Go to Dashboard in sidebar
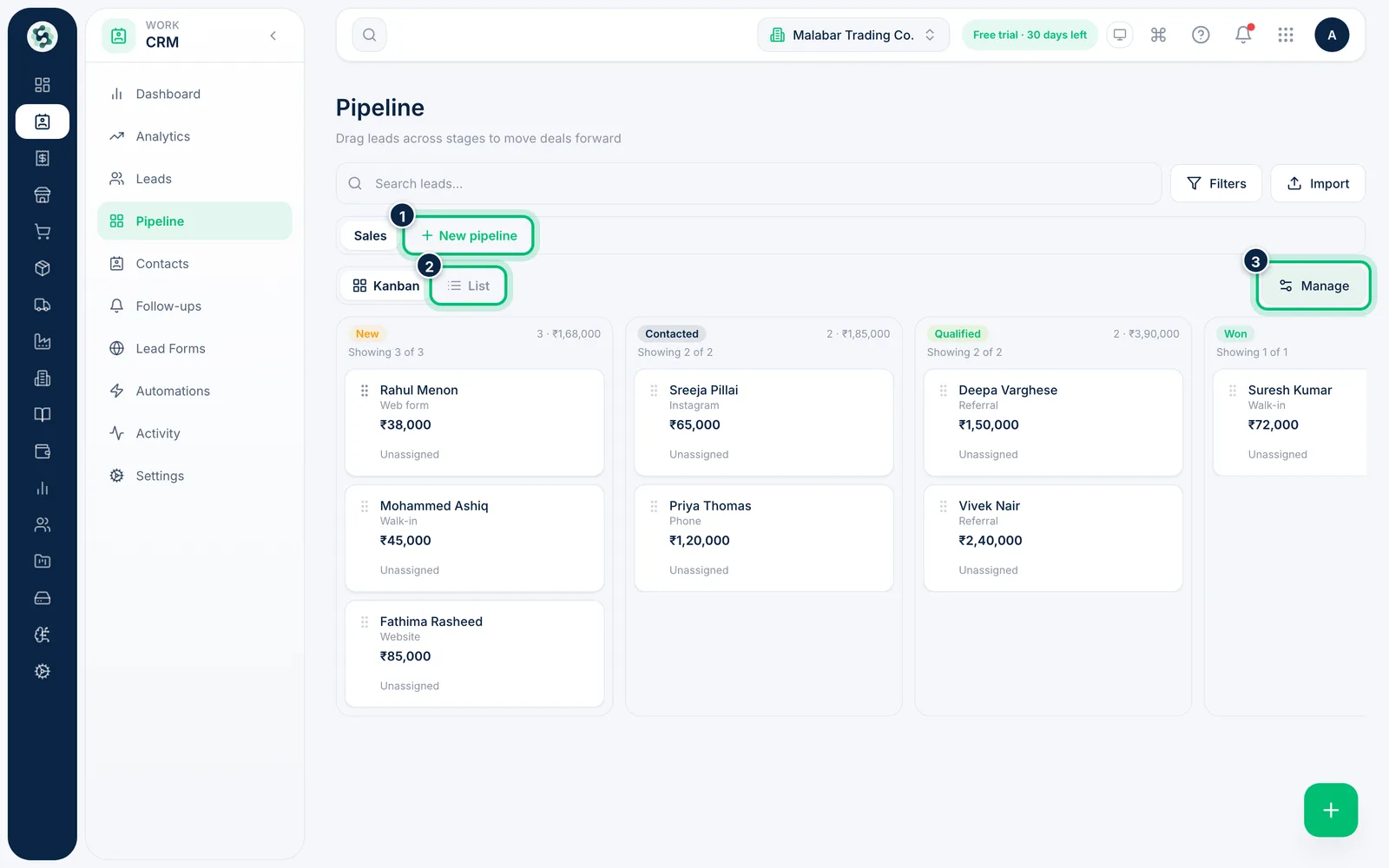 194,94
